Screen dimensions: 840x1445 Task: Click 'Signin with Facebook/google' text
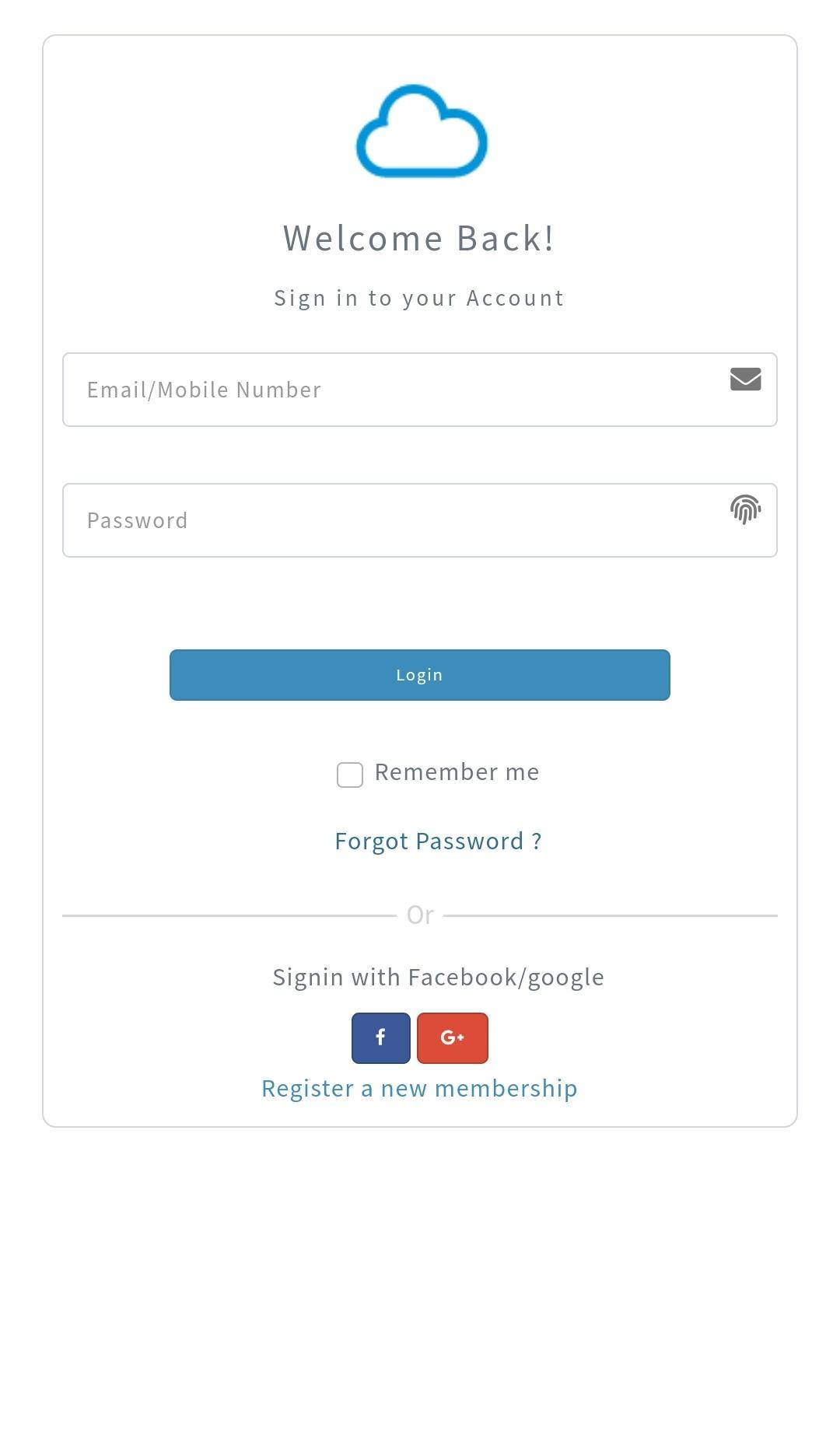(439, 978)
